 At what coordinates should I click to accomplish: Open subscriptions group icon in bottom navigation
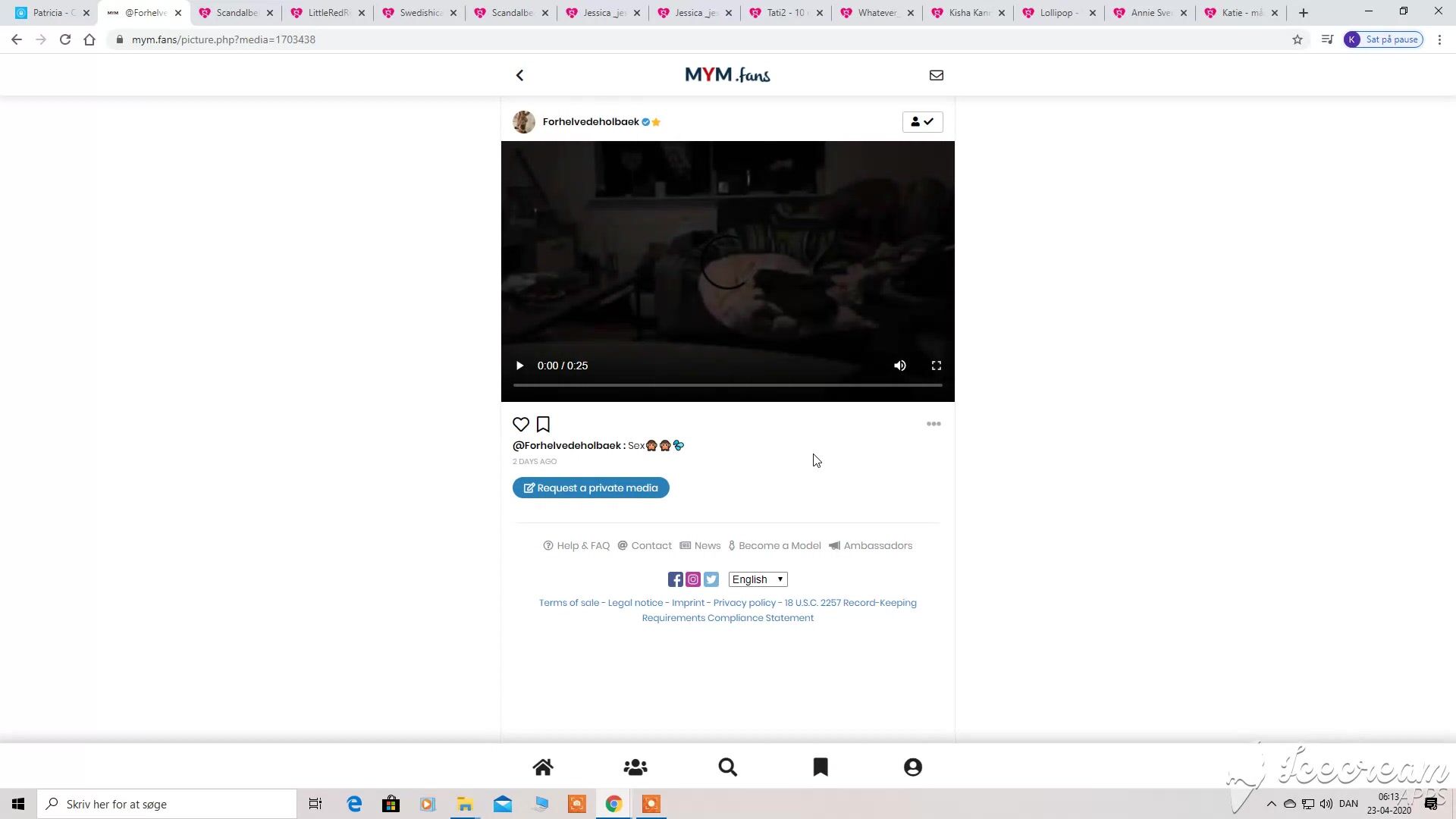pyautogui.click(x=635, y=767)
